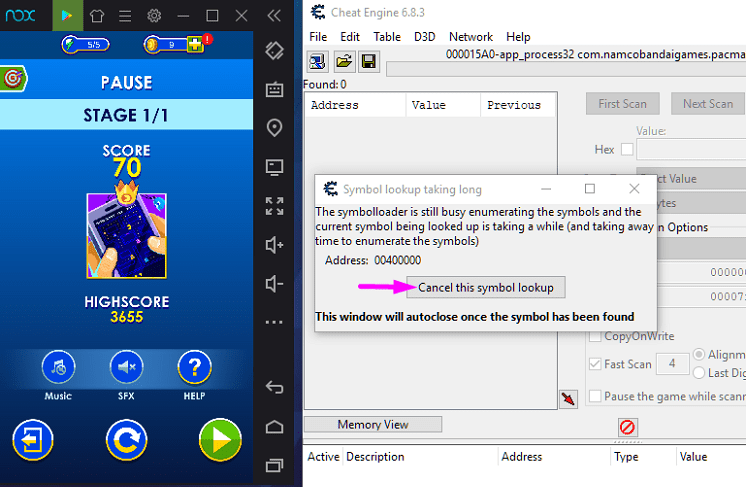The width and height of the screenshot is (746, 487).
Task: Click the target missions icon in game
Action: [13, 78]
